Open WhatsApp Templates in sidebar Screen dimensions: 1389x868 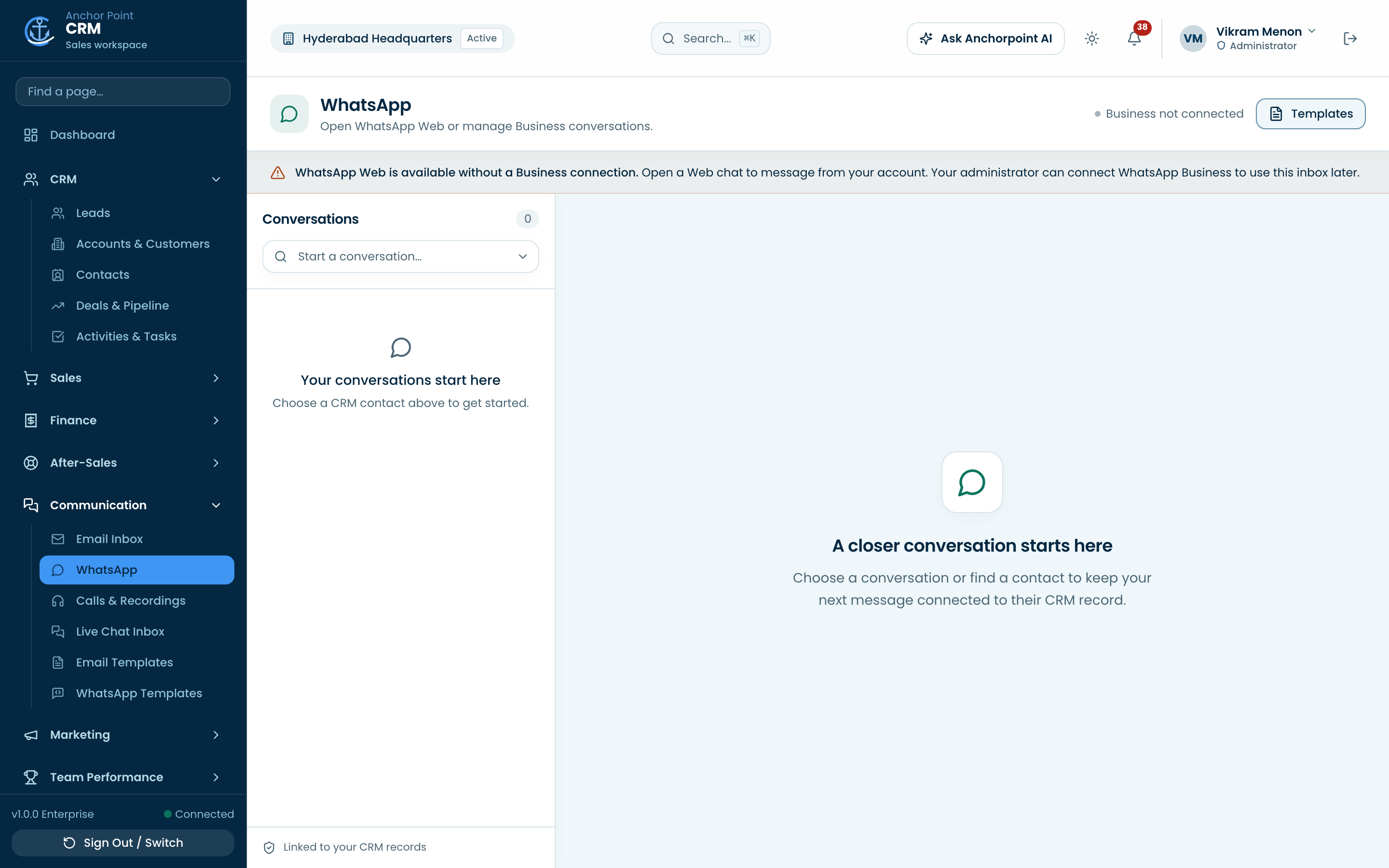136,693
